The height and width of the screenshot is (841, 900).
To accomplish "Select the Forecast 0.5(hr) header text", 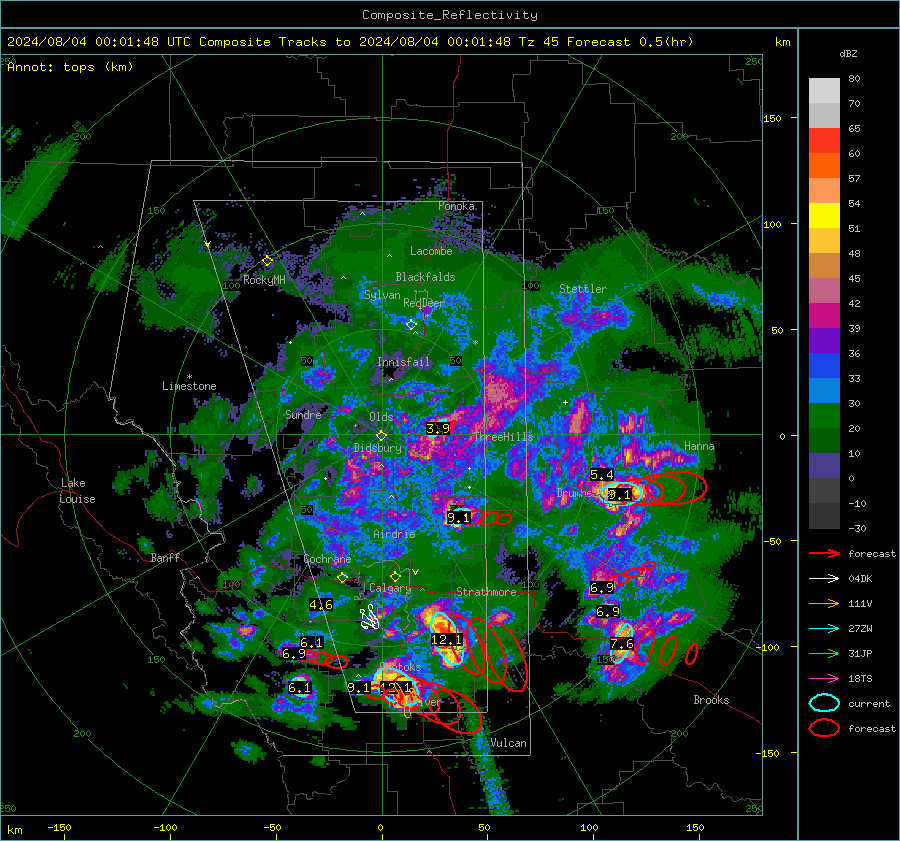I will pyautogui.click(x=630, y=42).
